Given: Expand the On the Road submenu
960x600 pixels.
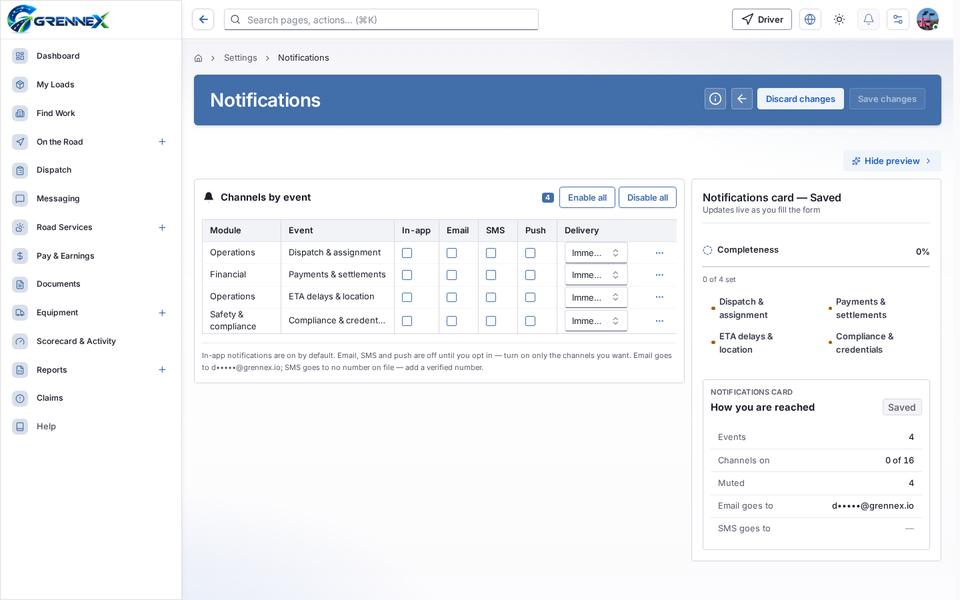Looking at the screenshot, I should pyautogui.click(x=162, y=141).
